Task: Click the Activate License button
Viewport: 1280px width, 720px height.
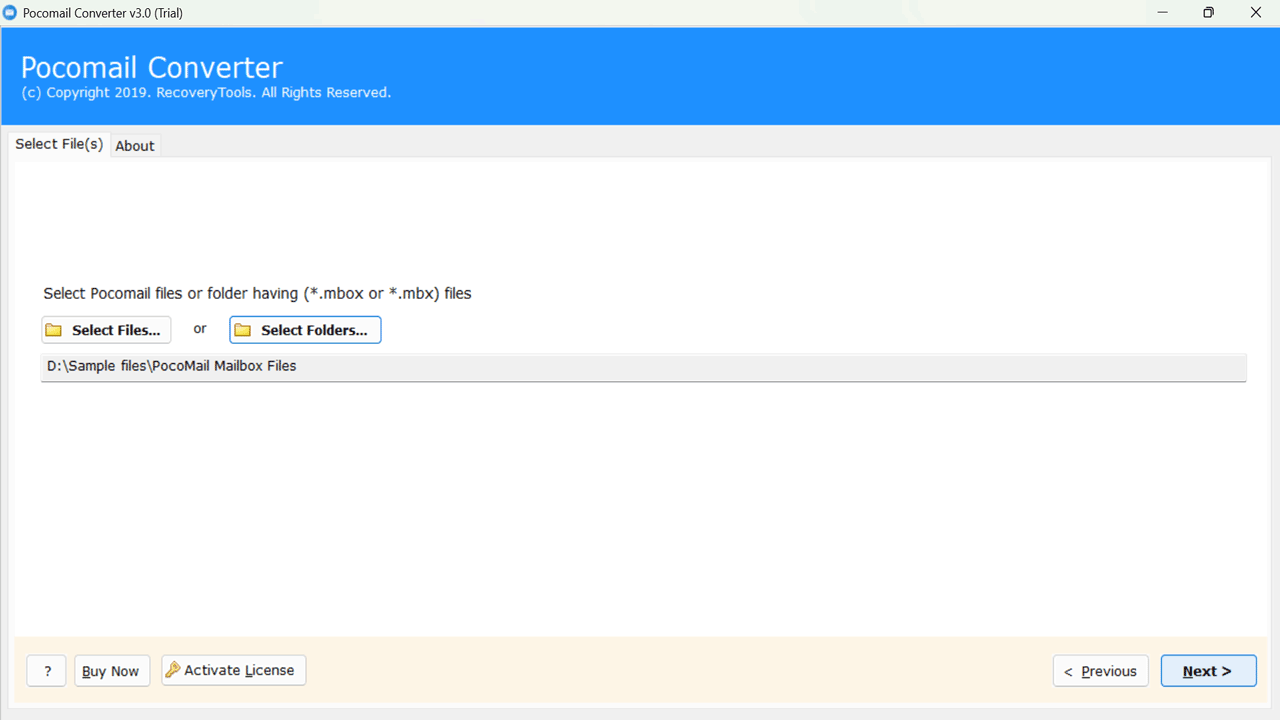Action: (233, 670)
